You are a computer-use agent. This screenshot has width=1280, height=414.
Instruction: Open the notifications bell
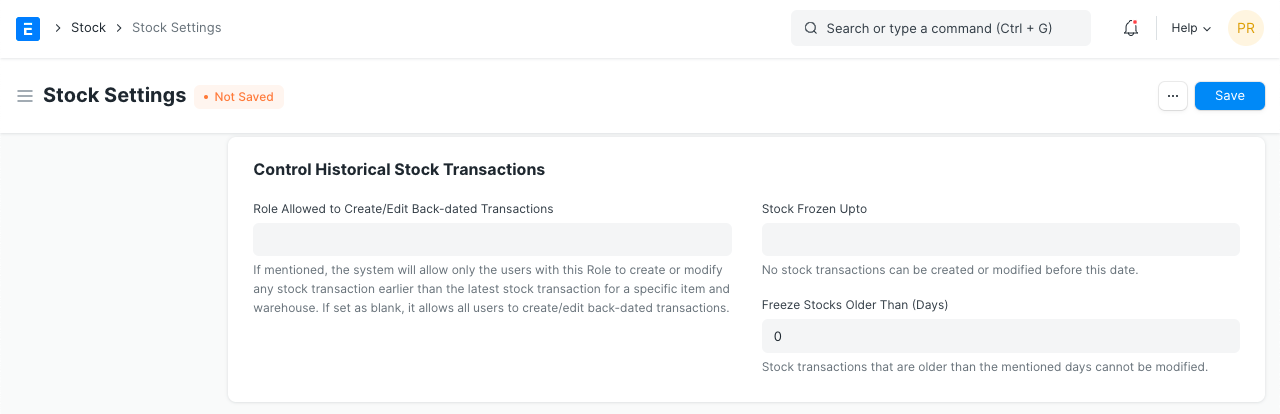(1131, 28)
